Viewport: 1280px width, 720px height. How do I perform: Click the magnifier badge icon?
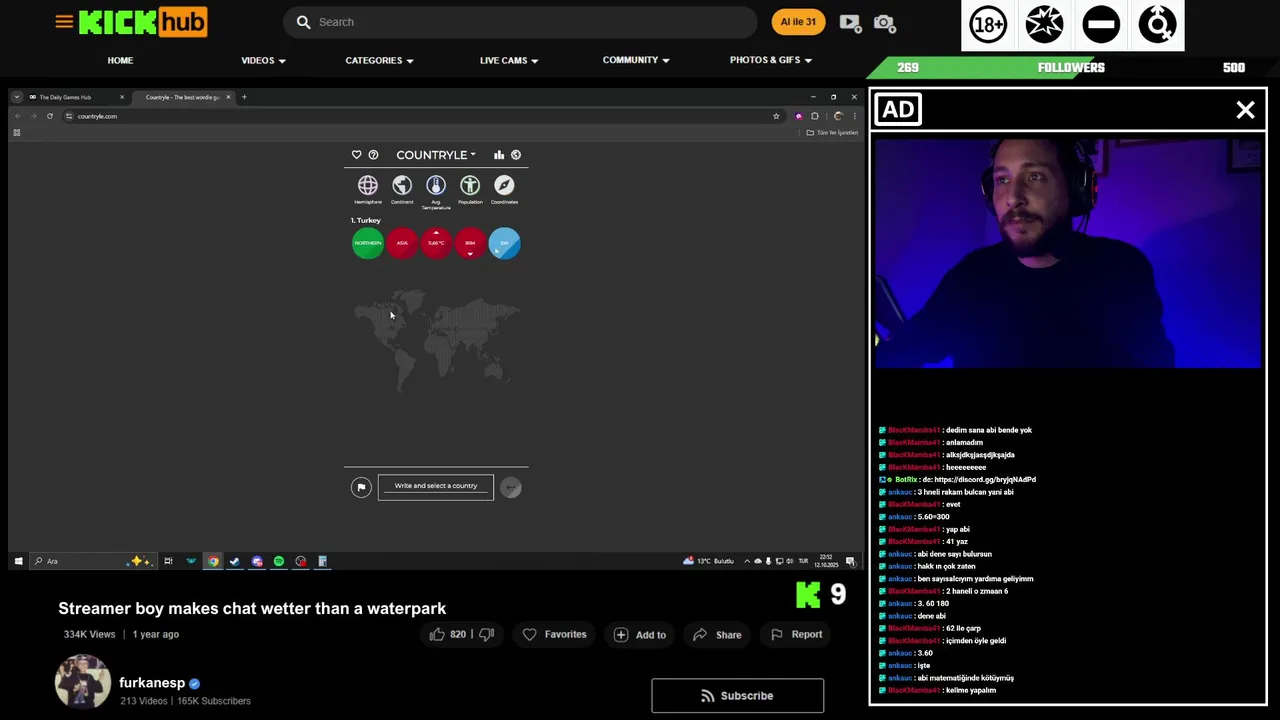coord(1158,24)
